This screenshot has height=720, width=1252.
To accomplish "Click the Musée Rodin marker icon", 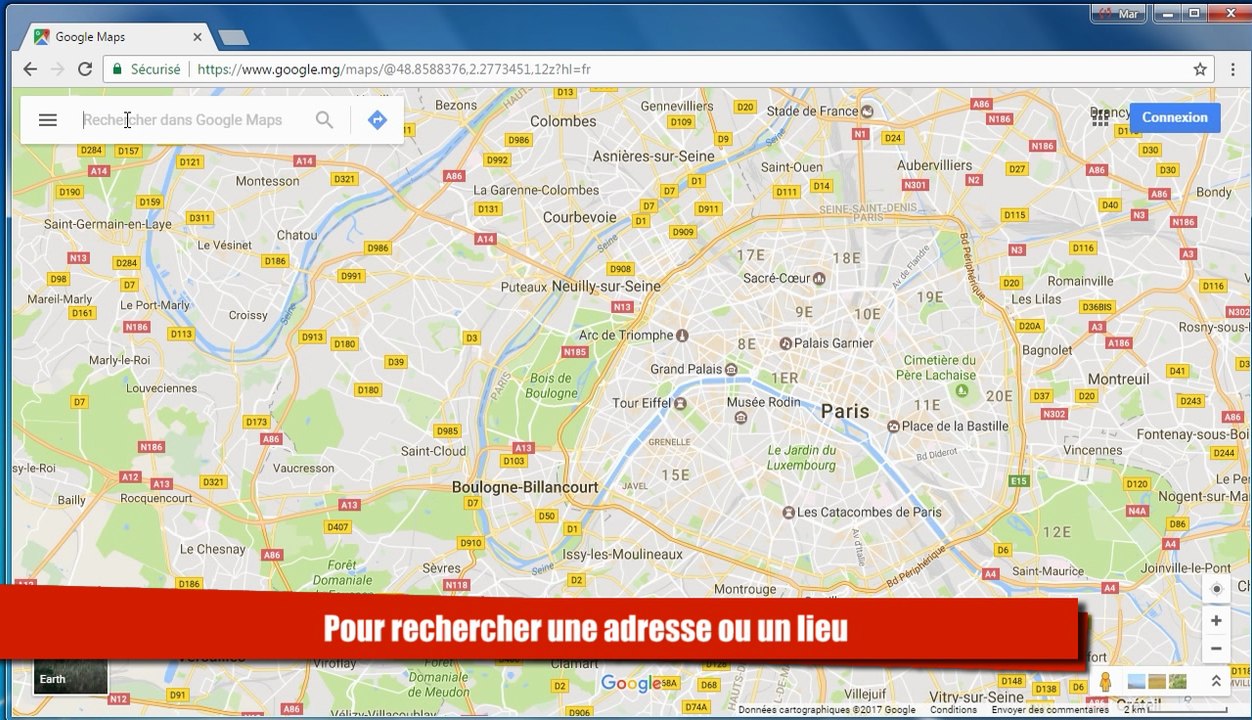I will pyautogui.click(x=740, y=418).
